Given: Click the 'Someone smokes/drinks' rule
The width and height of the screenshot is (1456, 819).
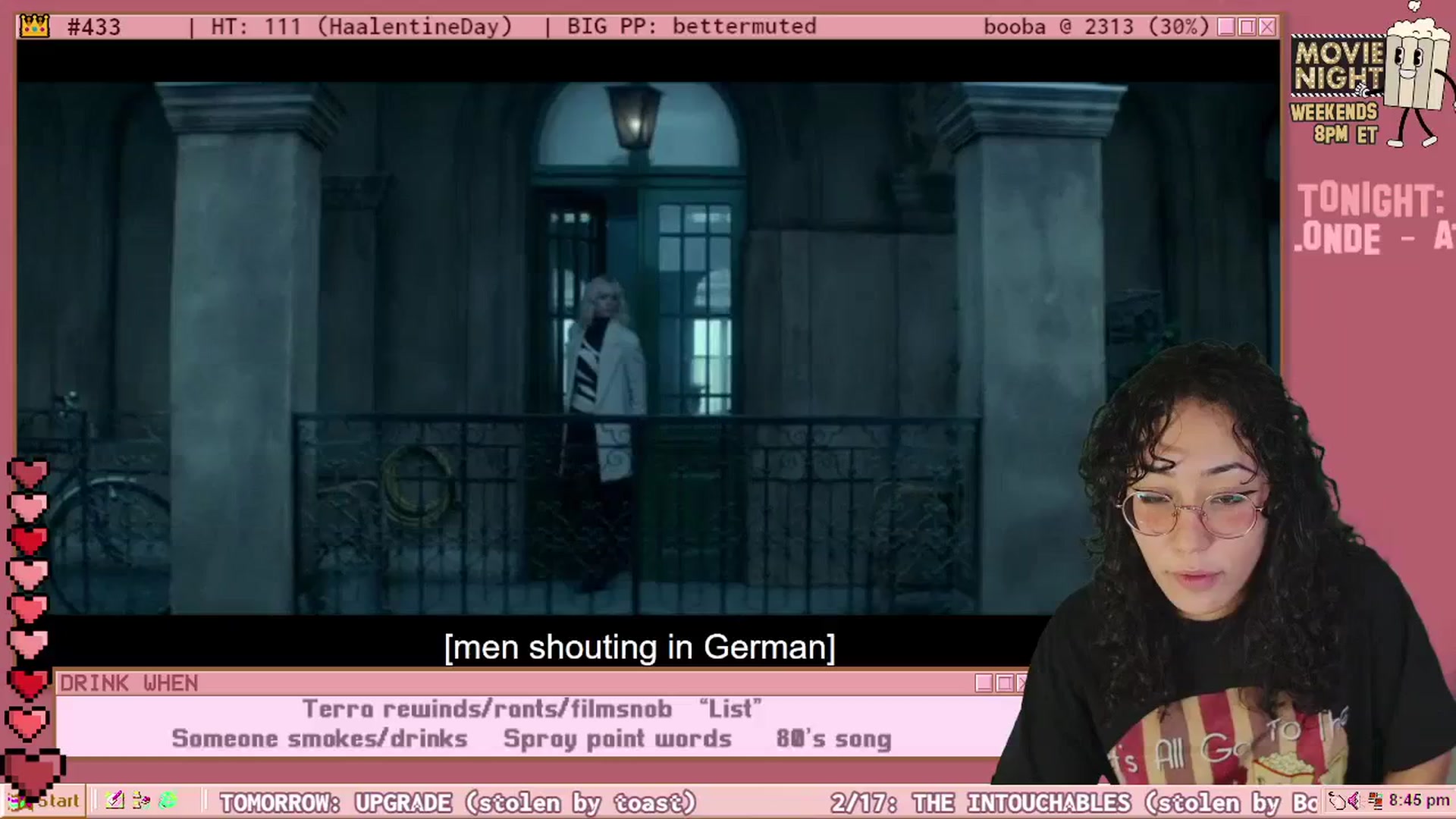Looking at the screenshot, I should click(319, 739).
